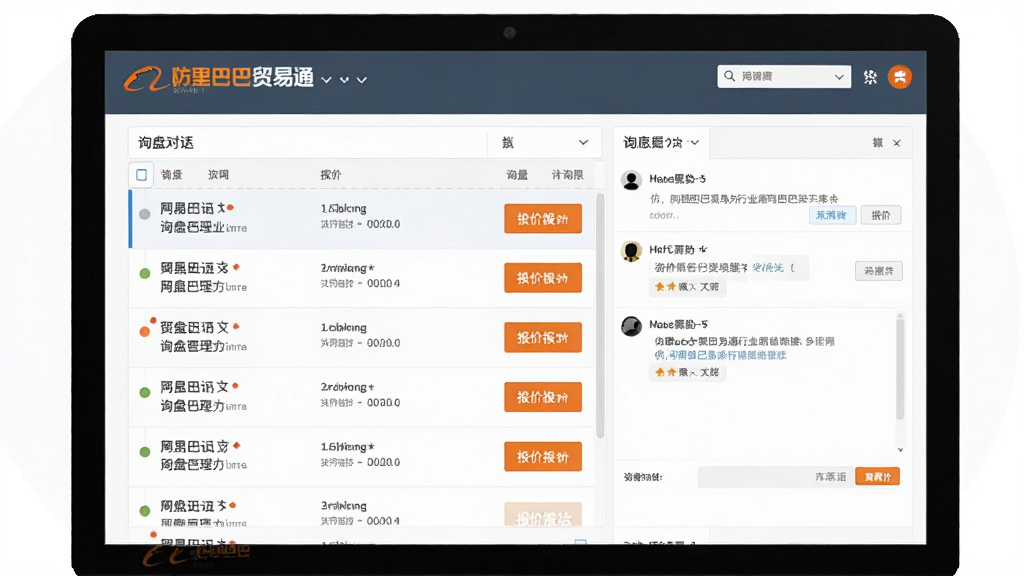Open settings icon beside the orange avatar
The height and width of the screenshot is (576, 1024).
(x=870, y=77)
